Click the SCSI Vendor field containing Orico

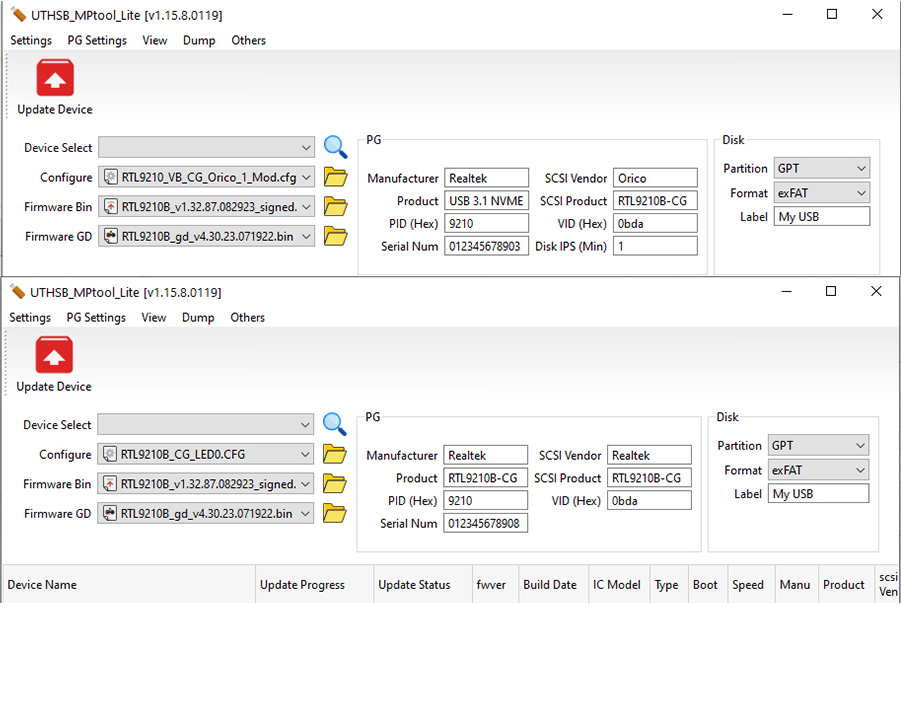point(655,179)
